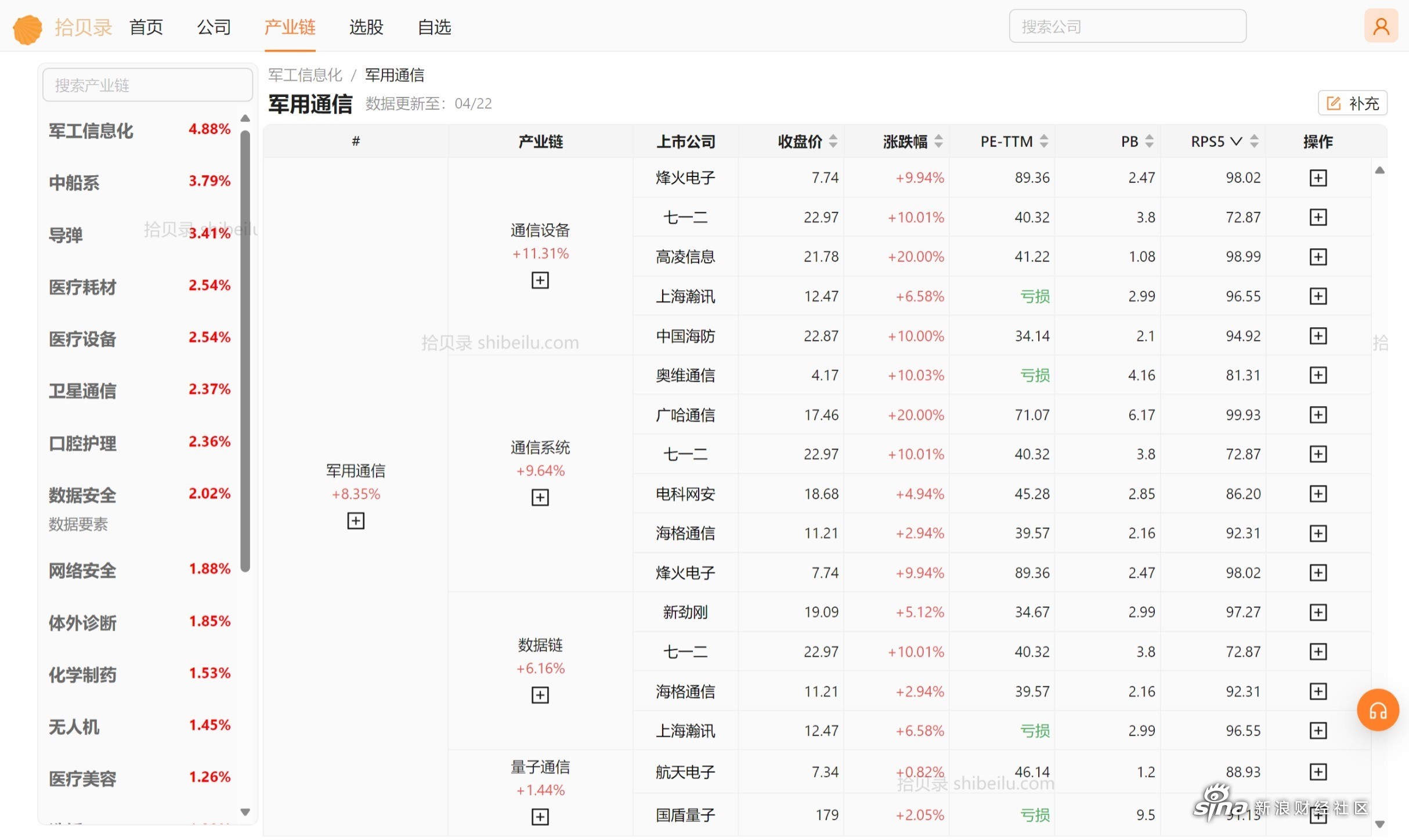Image resolution: width=1409 pixels, height=840 pixels.
Task: Add 航天电子 via plus icon
Action: (x=1318, y=772)
